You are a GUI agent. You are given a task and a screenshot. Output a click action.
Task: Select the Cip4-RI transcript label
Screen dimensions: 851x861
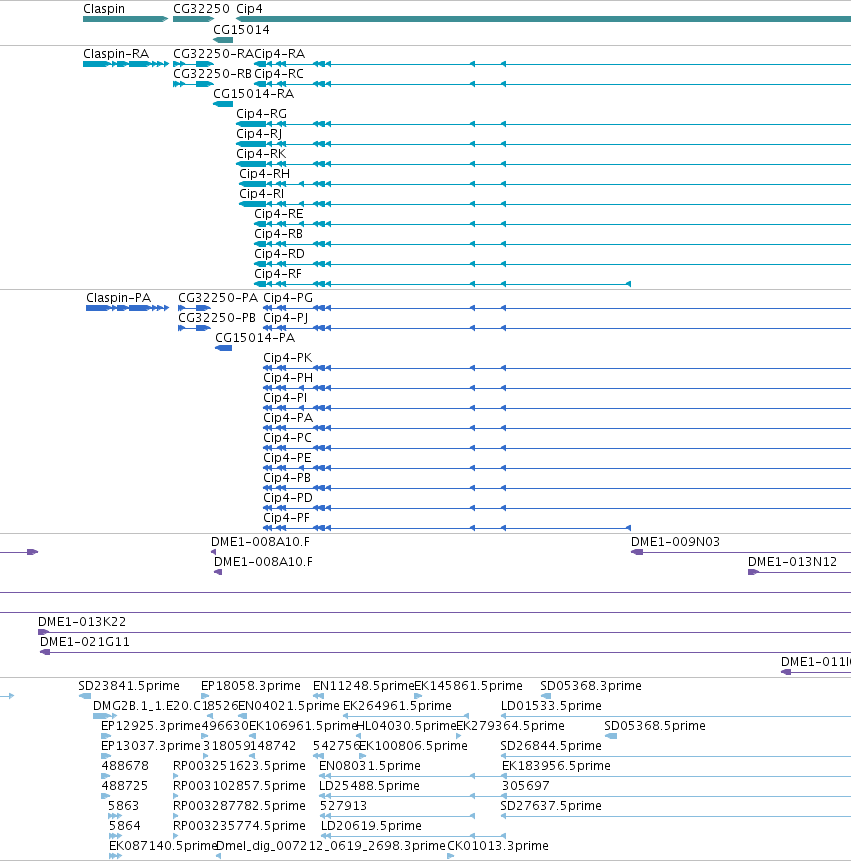tap(262, 194)
